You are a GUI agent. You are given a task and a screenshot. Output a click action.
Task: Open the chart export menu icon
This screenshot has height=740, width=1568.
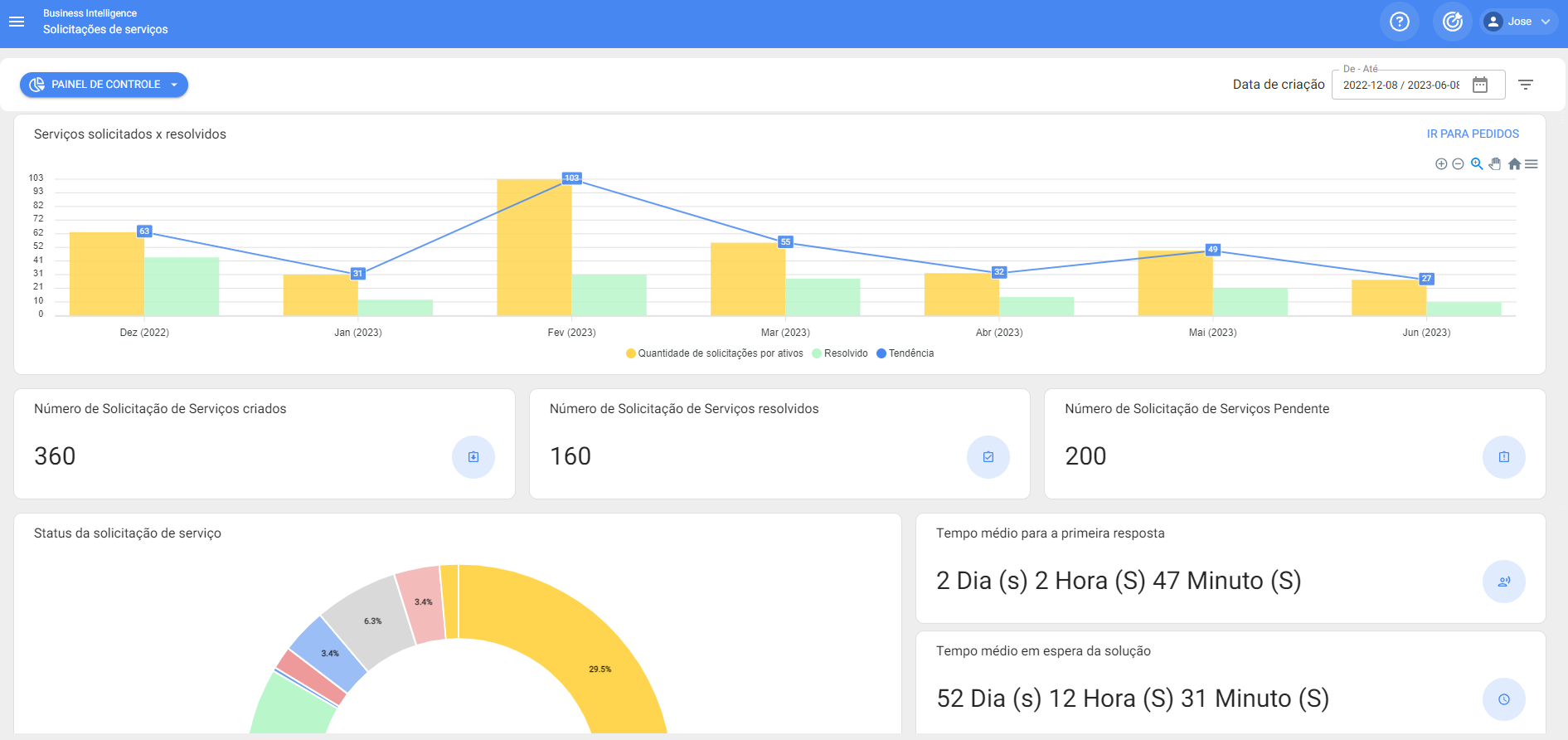click(x=1532, y=164)
